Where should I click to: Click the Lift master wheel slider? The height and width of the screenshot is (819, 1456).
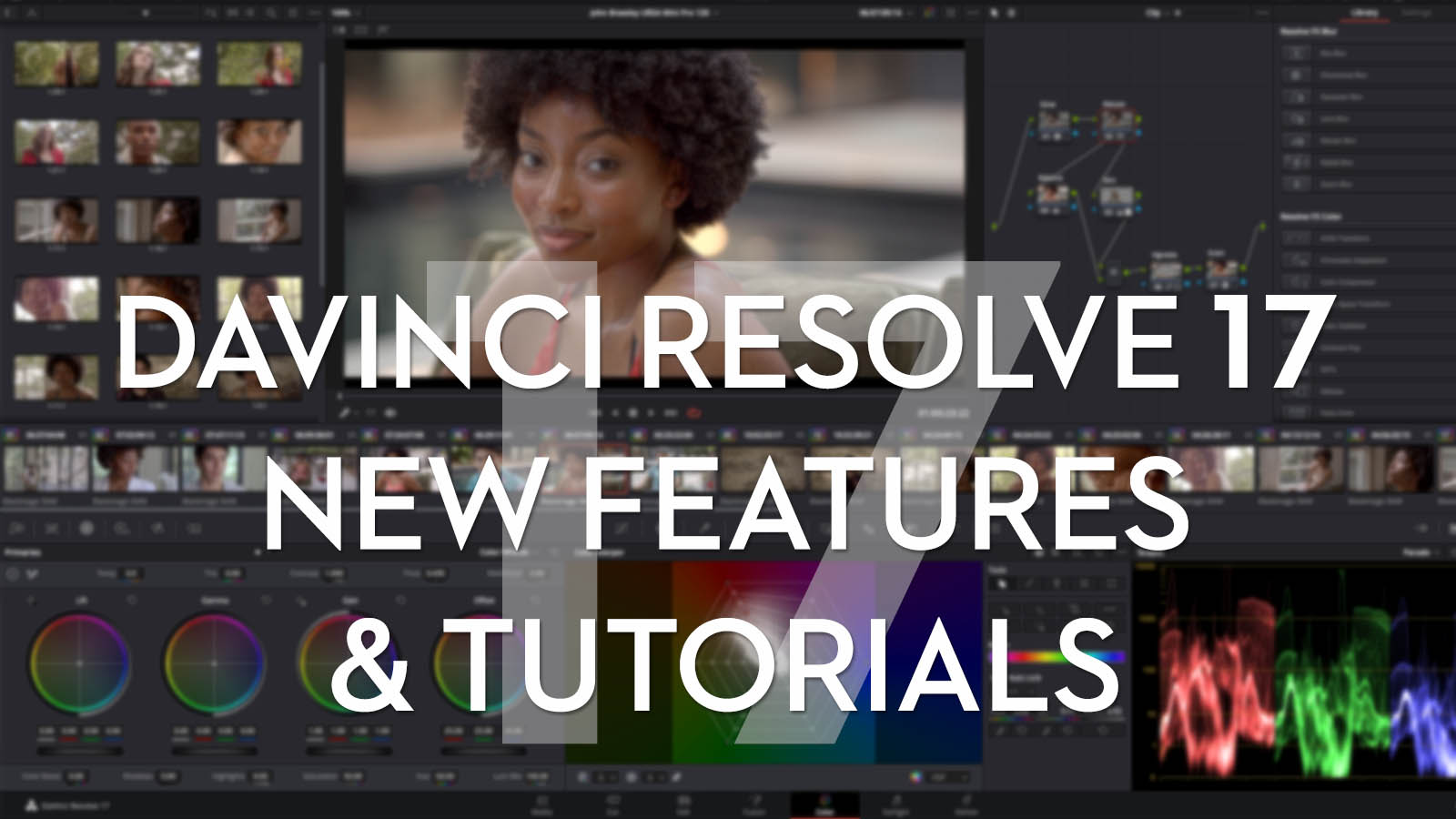(78, 752)
